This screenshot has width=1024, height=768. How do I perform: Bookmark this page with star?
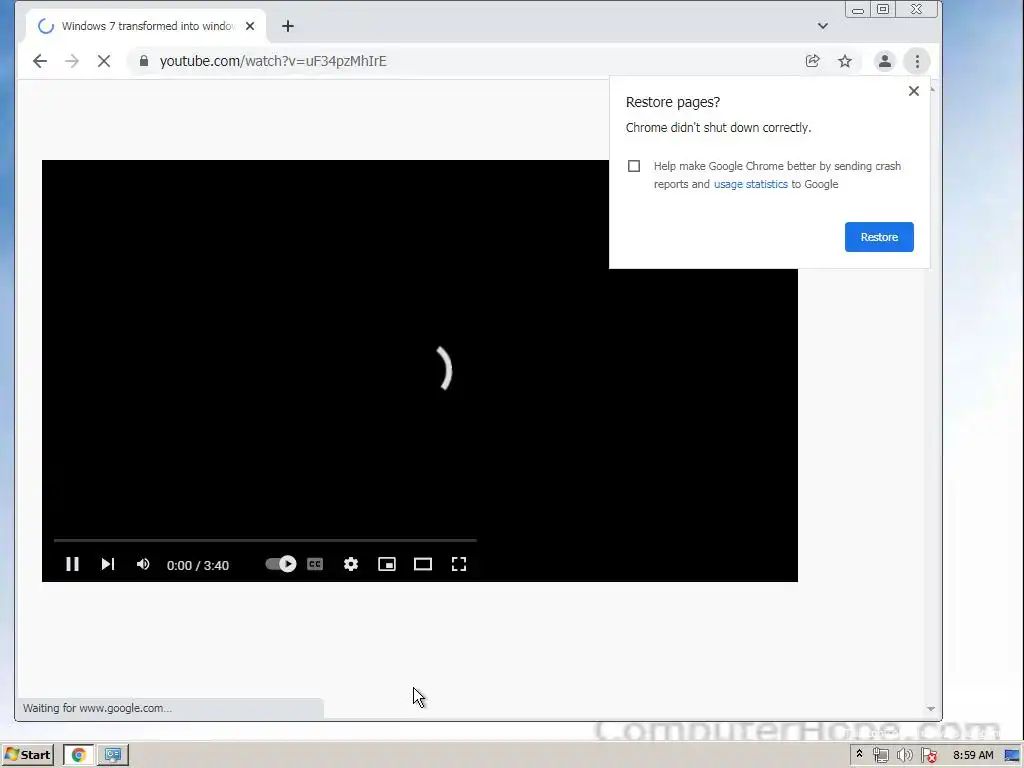[x=845, y=61]
